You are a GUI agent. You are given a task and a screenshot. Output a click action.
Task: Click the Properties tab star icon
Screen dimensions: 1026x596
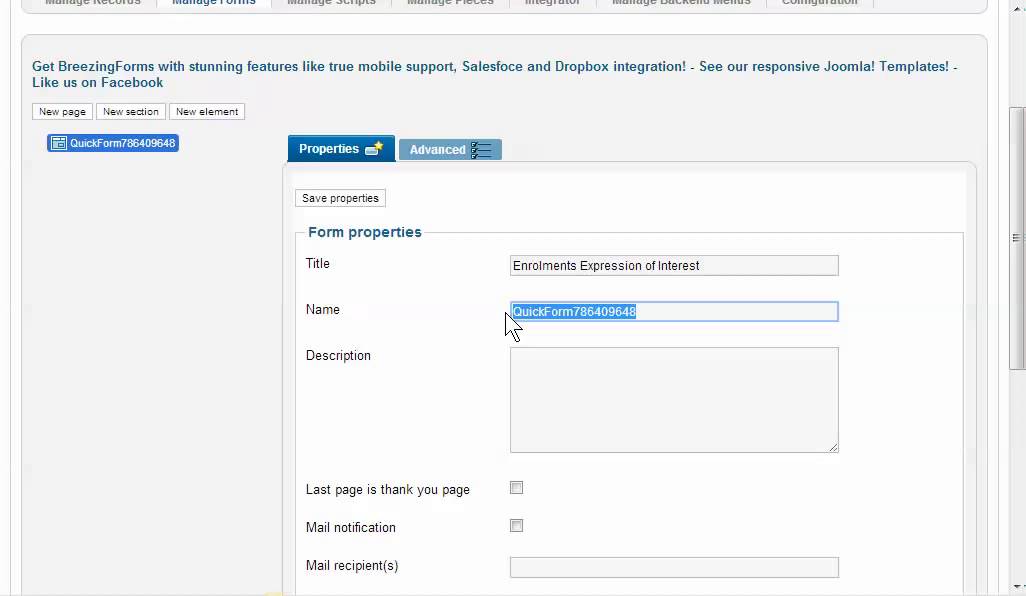373,149
